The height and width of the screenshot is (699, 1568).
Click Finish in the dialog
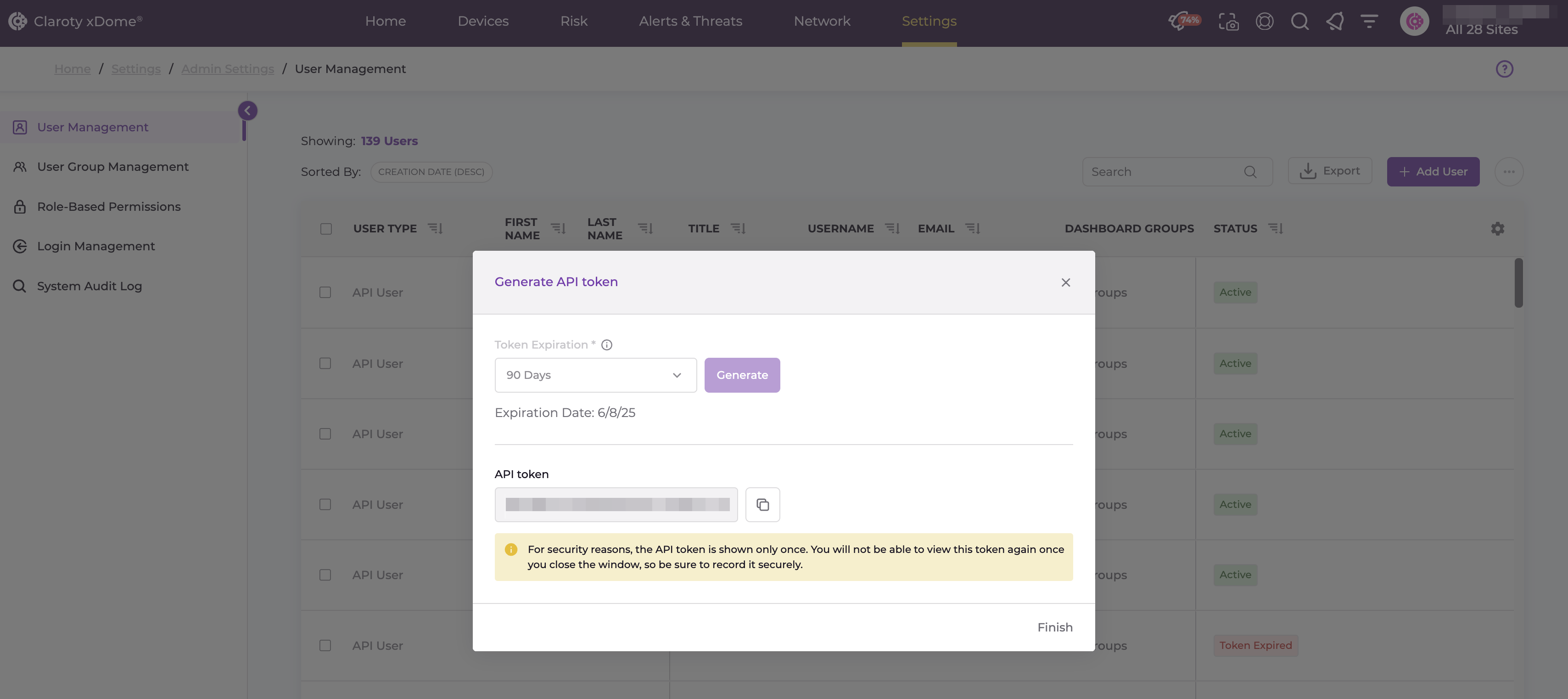(x=1055, y=627)
